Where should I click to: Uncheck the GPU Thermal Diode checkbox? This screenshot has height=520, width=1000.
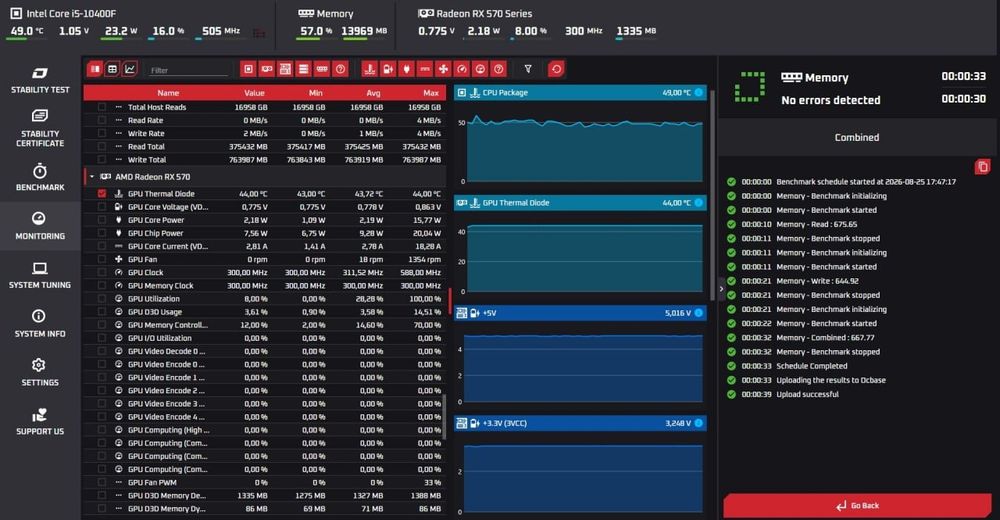[102, 193]
